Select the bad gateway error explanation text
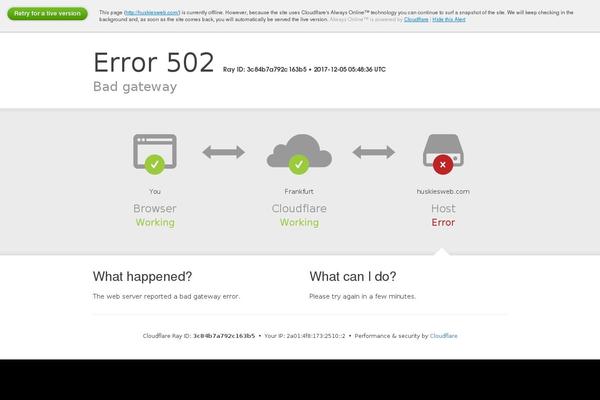 point(166,296)
